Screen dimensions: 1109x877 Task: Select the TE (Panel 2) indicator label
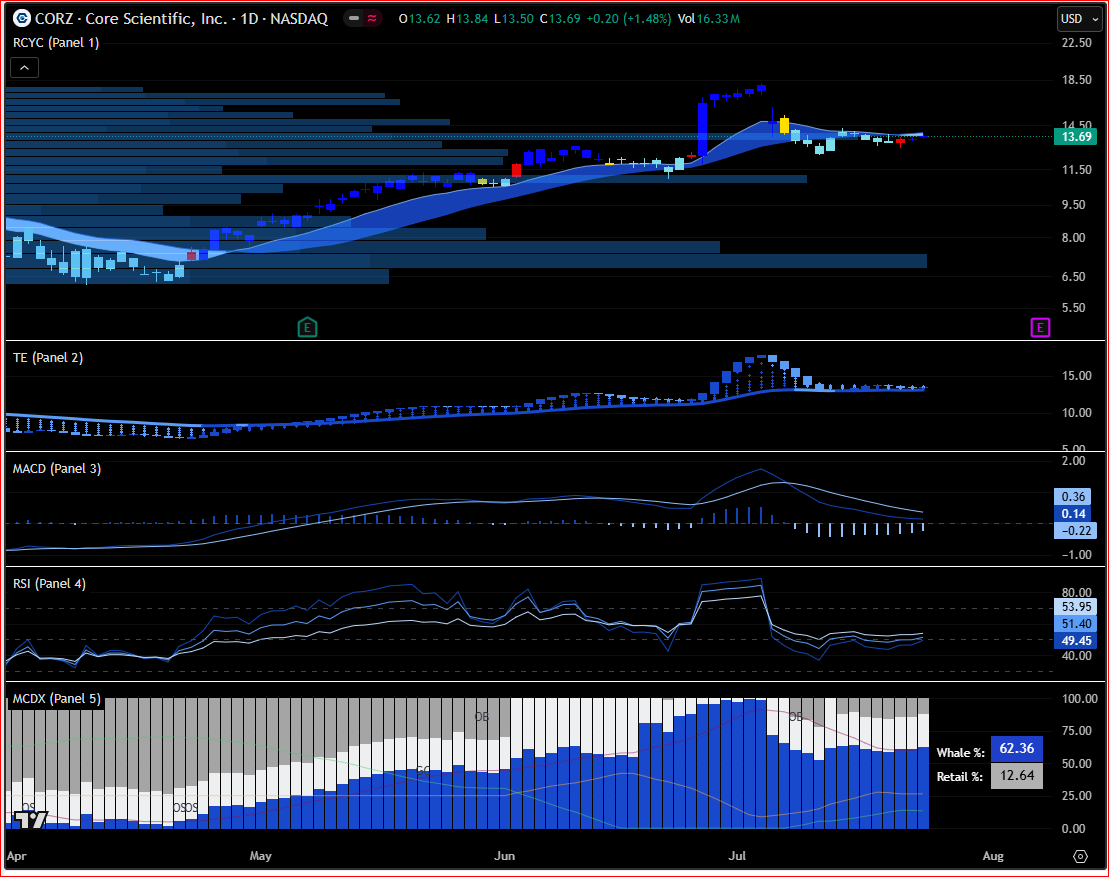[48, 358]
